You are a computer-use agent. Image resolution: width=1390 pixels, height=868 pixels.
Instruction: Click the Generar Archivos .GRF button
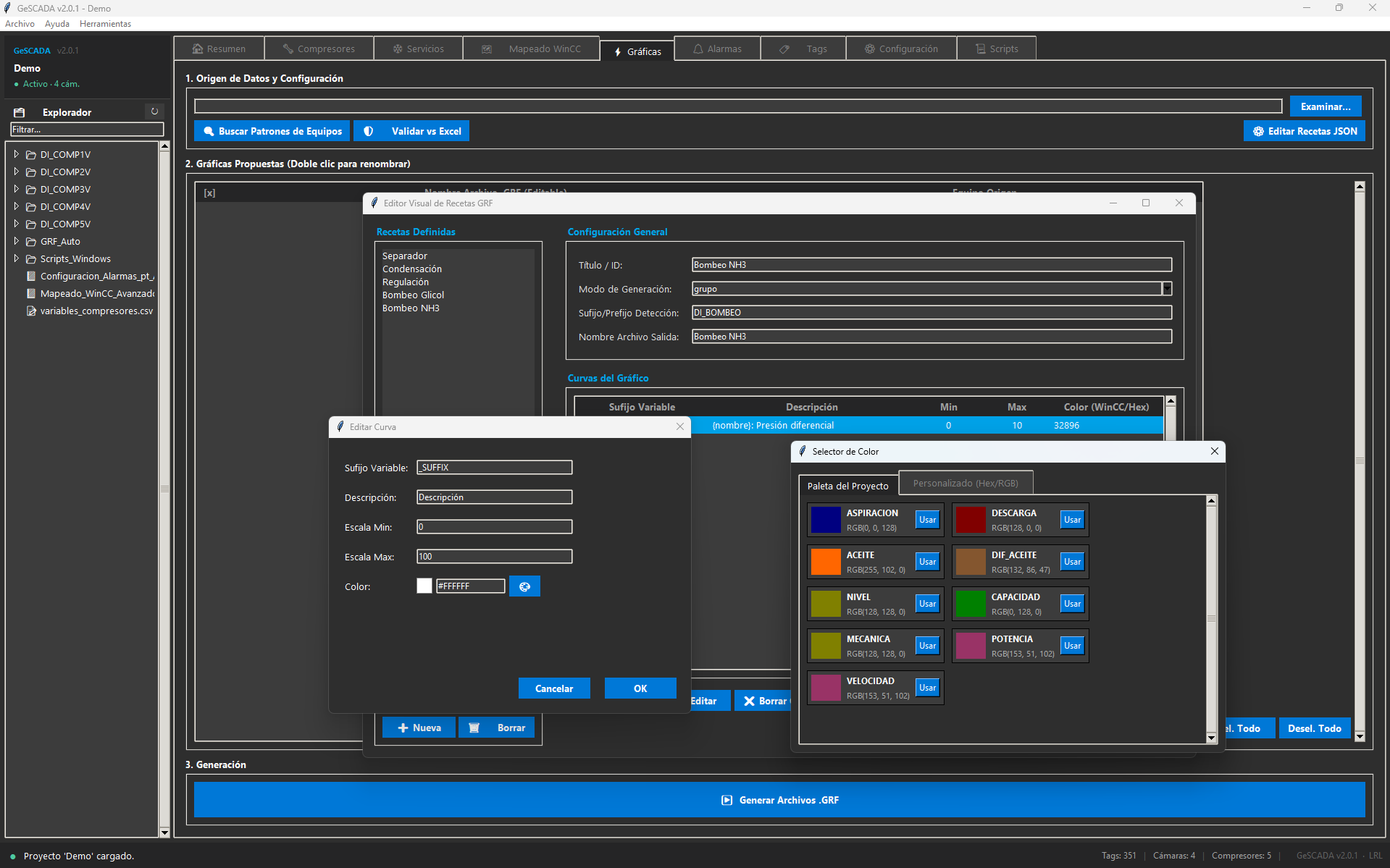779,800
